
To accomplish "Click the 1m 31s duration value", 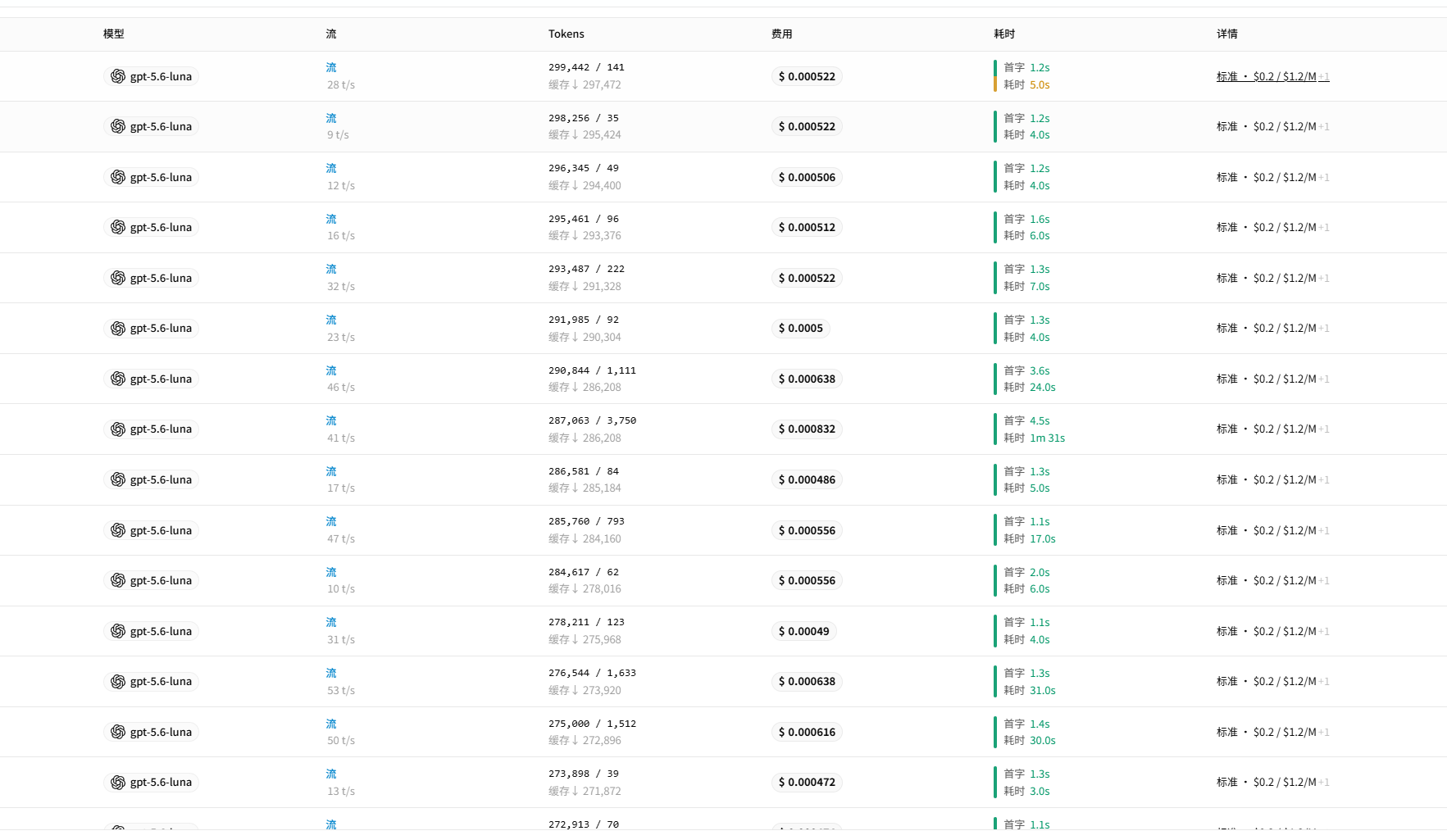I will (x=1048, y=438).
